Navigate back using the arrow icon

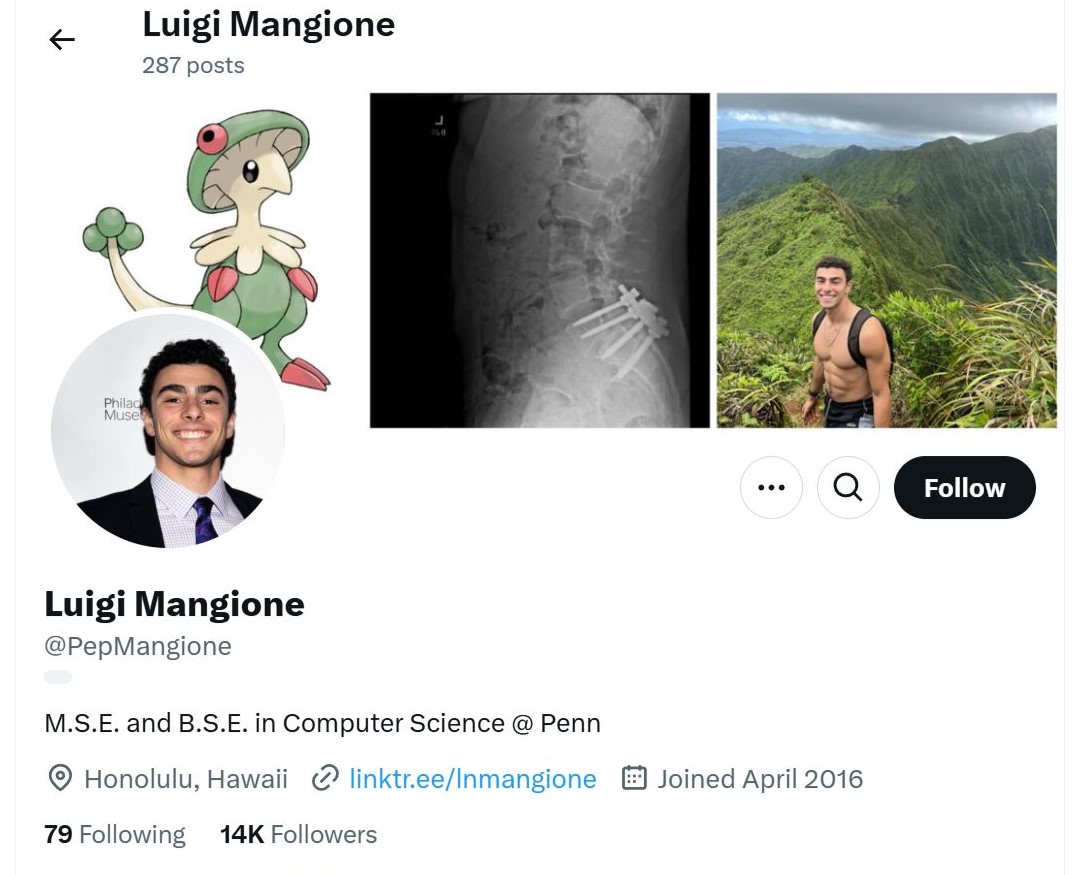pos(62,39)
